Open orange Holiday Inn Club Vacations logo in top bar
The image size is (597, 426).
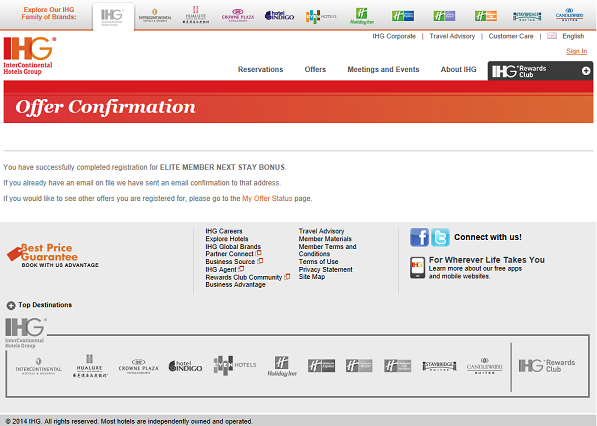click(x=485, y=16)
